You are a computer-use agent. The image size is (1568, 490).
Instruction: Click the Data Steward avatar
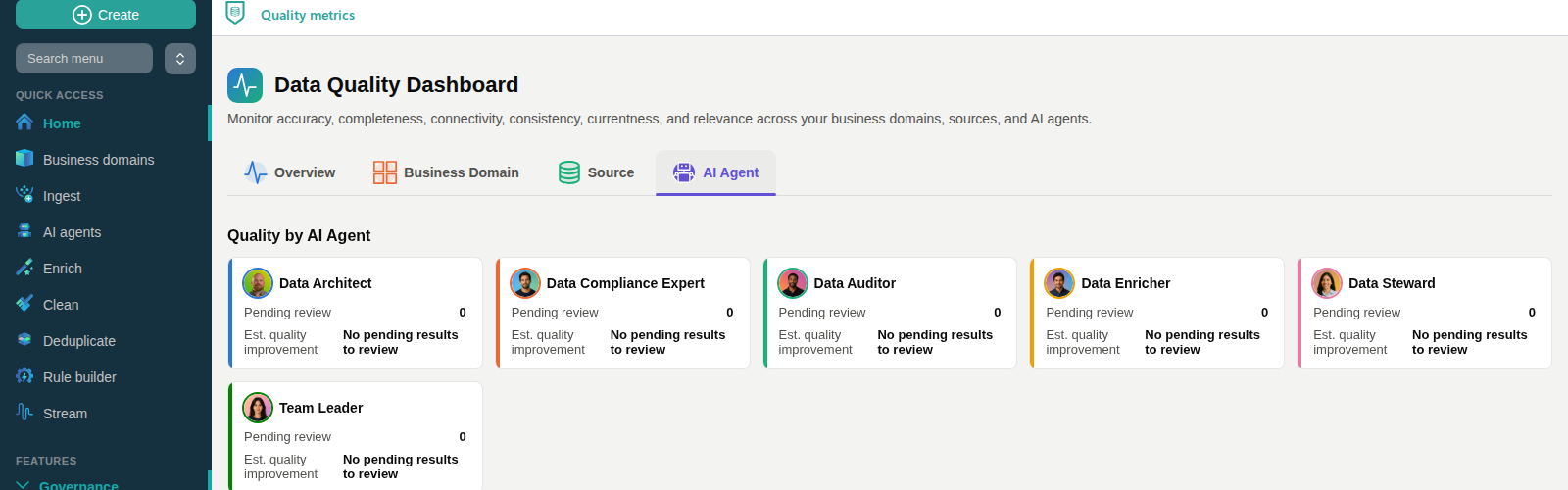(1327, 283)
